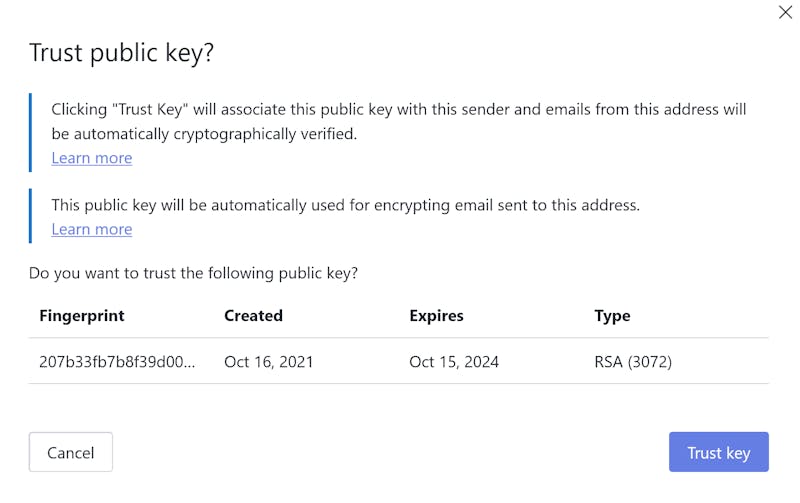800x503 pixels.
Task: Click the Created column header
Action: pos(253,316)
